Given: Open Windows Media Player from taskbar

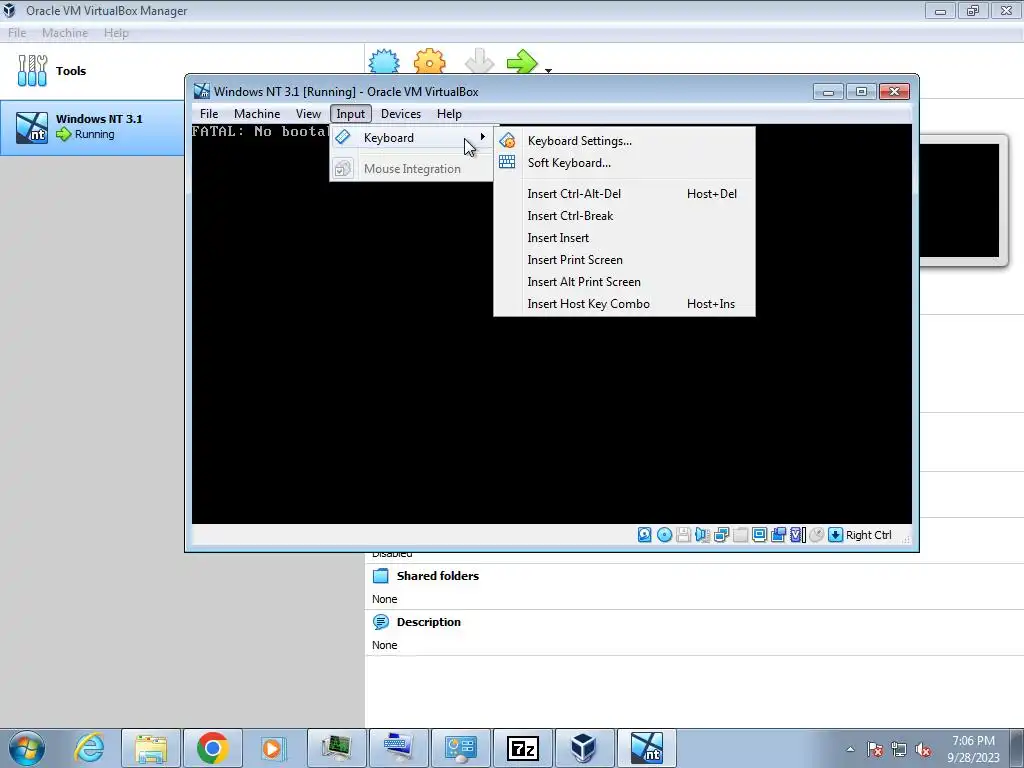Looking at the screenshot, I should 272,748.
